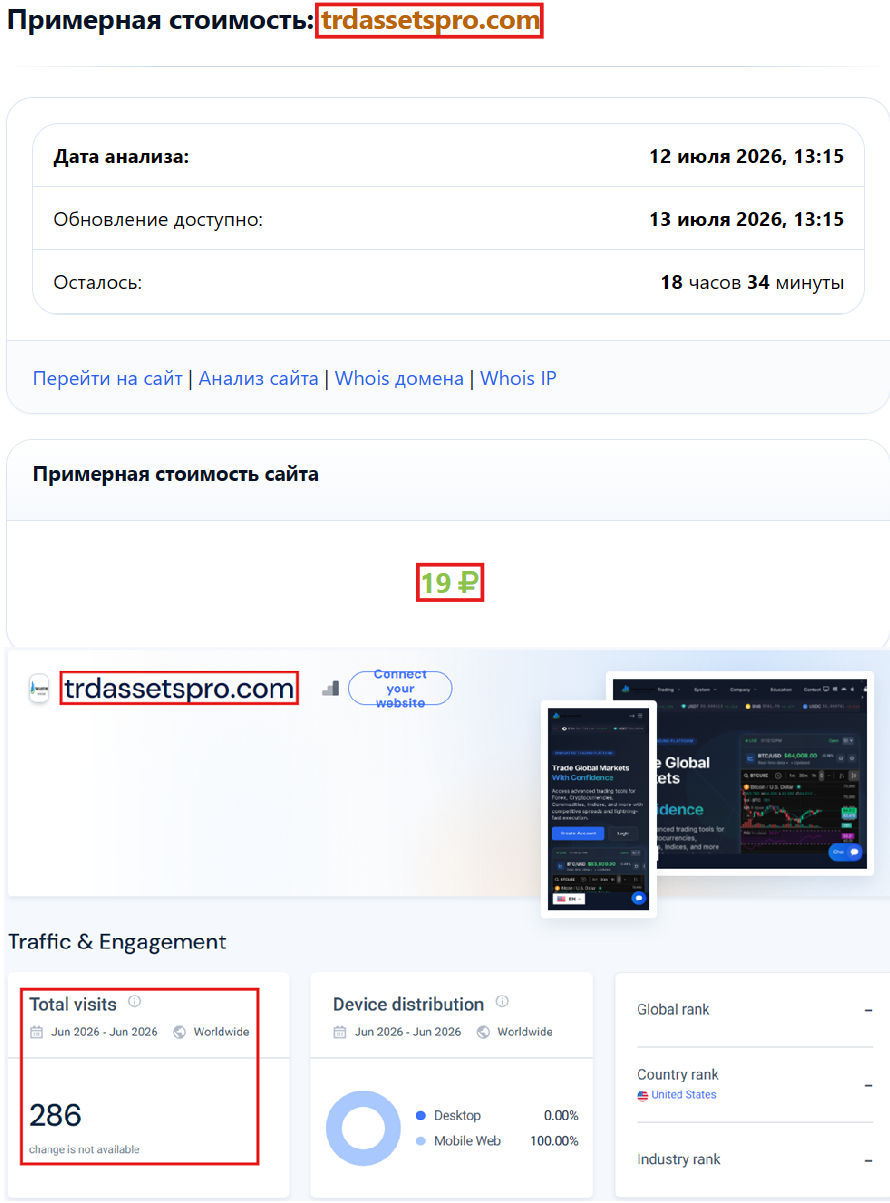Click the chat bubble in mobile preview

pyautogui.click(x=639, y=898)
